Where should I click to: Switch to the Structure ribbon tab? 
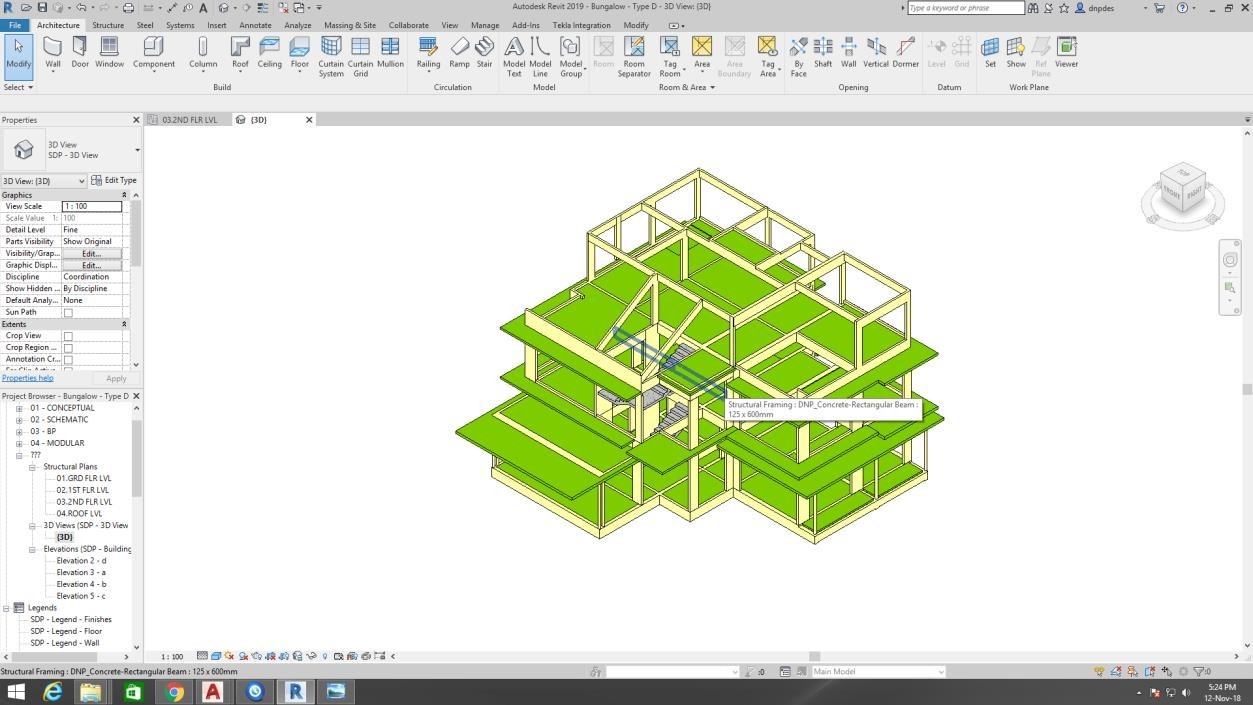108,25
